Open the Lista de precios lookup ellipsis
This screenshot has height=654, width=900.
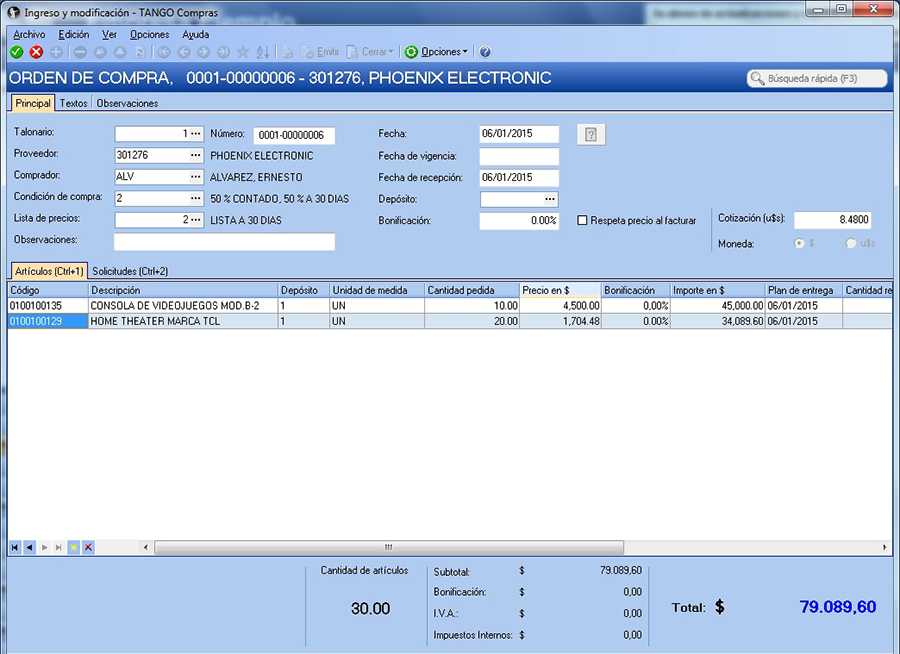(196, 220)
